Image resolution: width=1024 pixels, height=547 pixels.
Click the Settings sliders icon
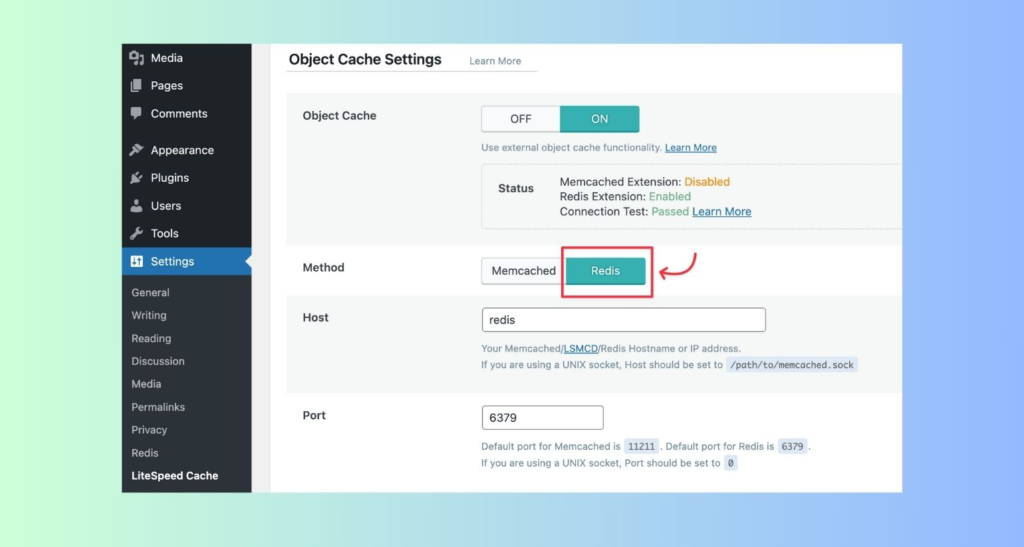pos(136,261)
